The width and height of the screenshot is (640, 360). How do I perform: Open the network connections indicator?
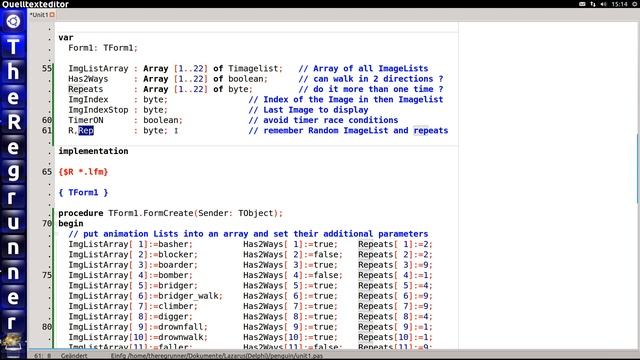pos(593,4)
